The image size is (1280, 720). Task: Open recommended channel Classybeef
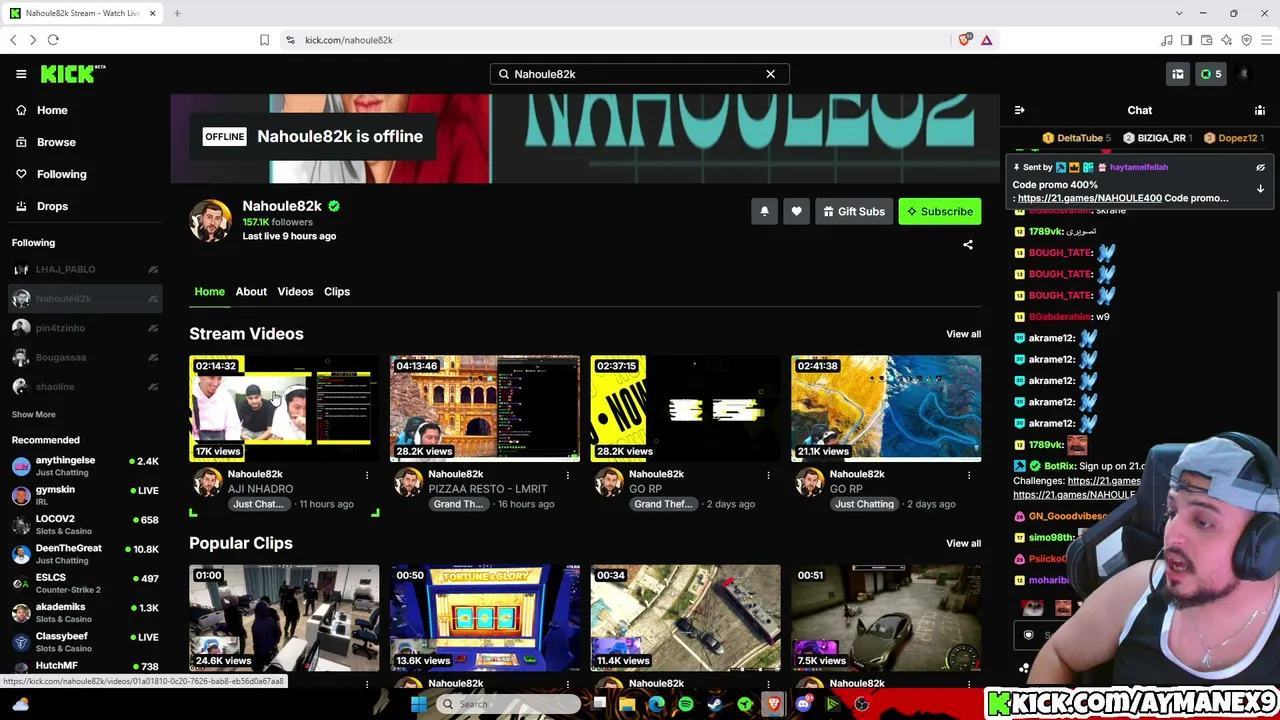(85, 642)
